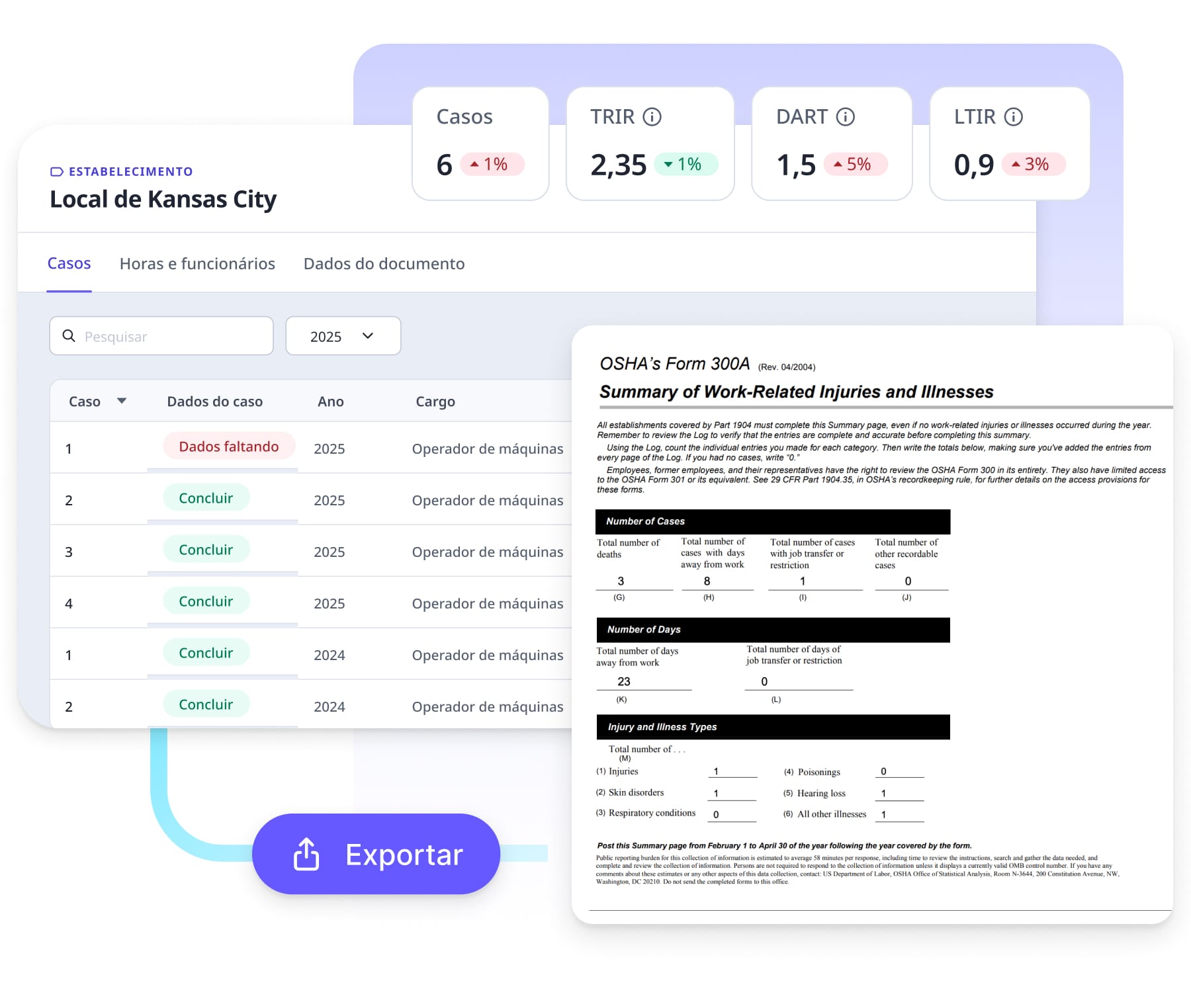
Task: Select the Dados do documento tab
Action: 384,264
